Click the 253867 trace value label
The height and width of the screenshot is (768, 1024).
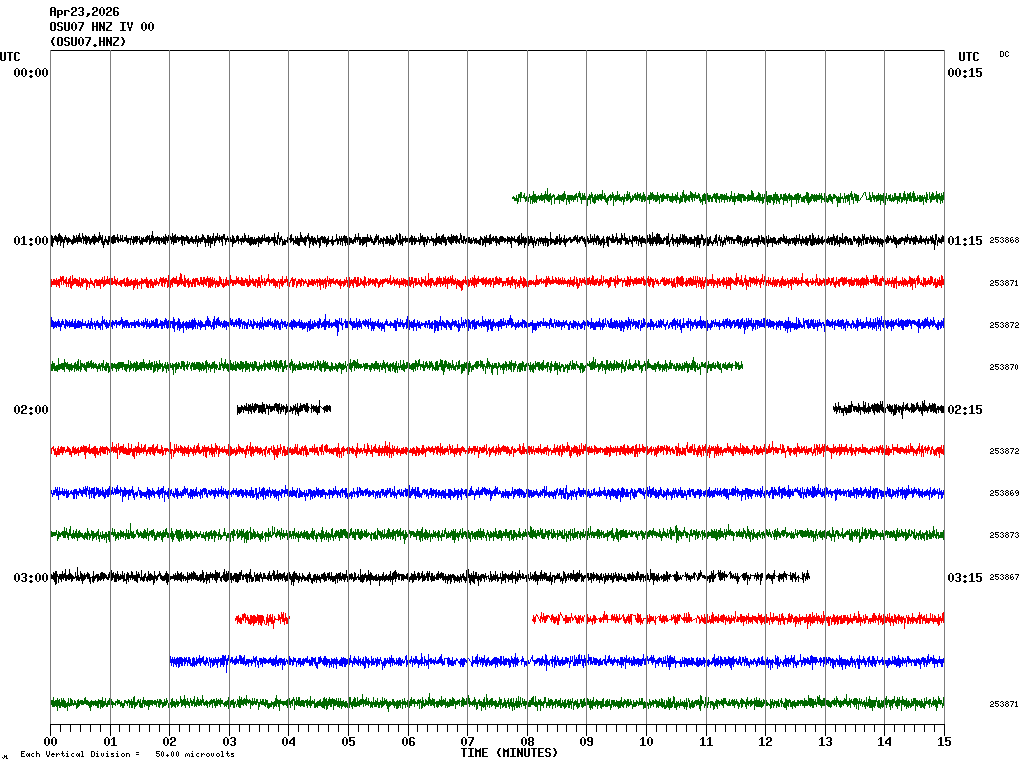pyautogui.click(x=1004, y=578)
